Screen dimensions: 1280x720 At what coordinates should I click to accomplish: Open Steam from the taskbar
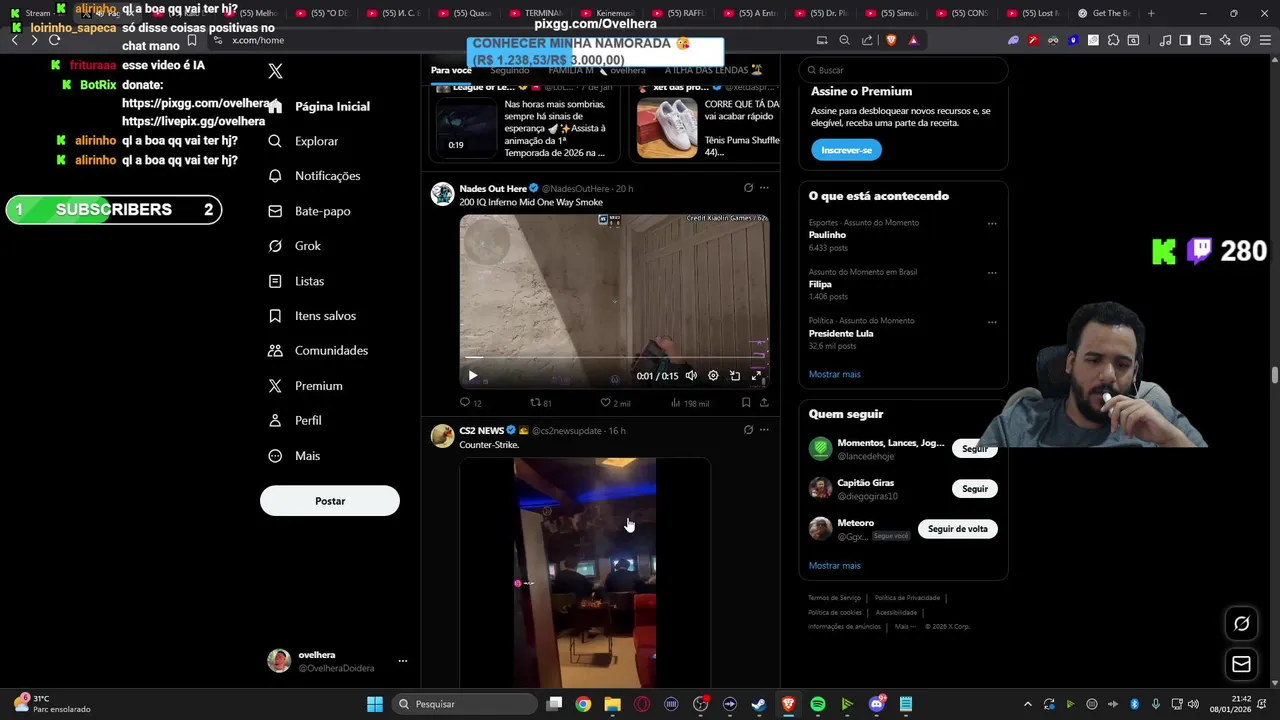[x=759, y=704]
